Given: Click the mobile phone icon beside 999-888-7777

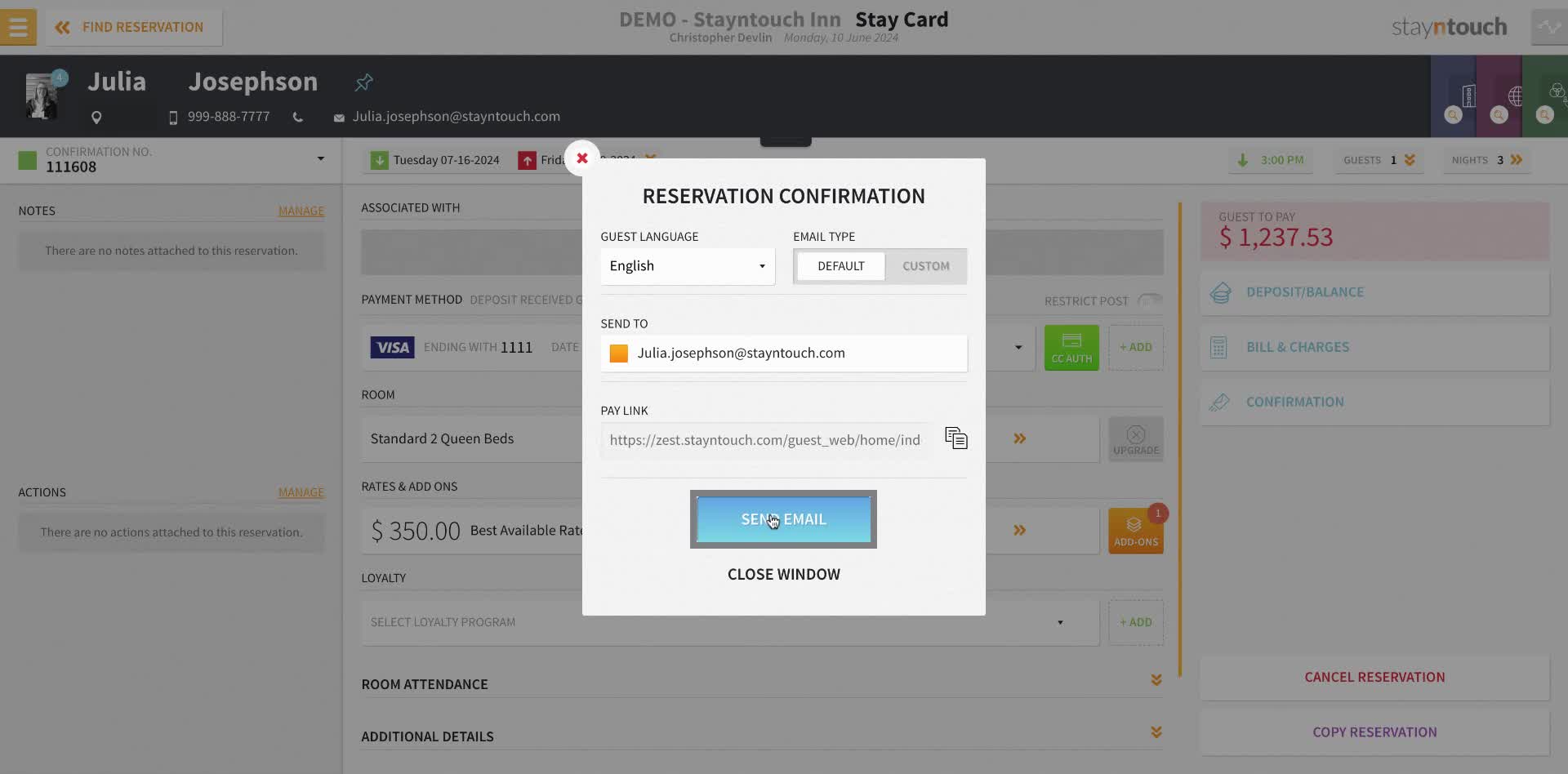Looking at the screenshot, I should [173, 118].
